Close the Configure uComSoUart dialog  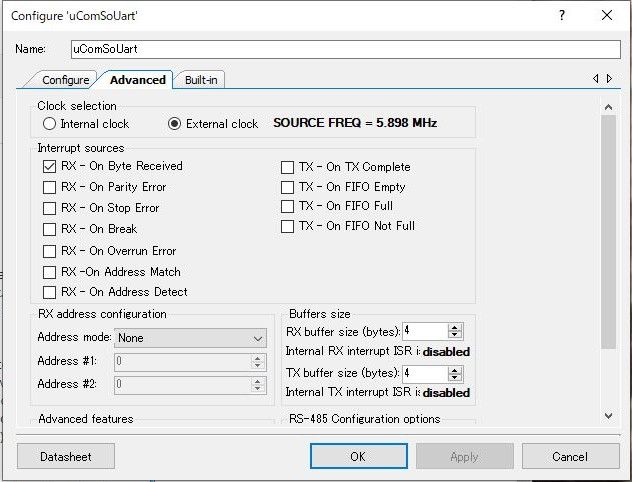coord(608,15)
